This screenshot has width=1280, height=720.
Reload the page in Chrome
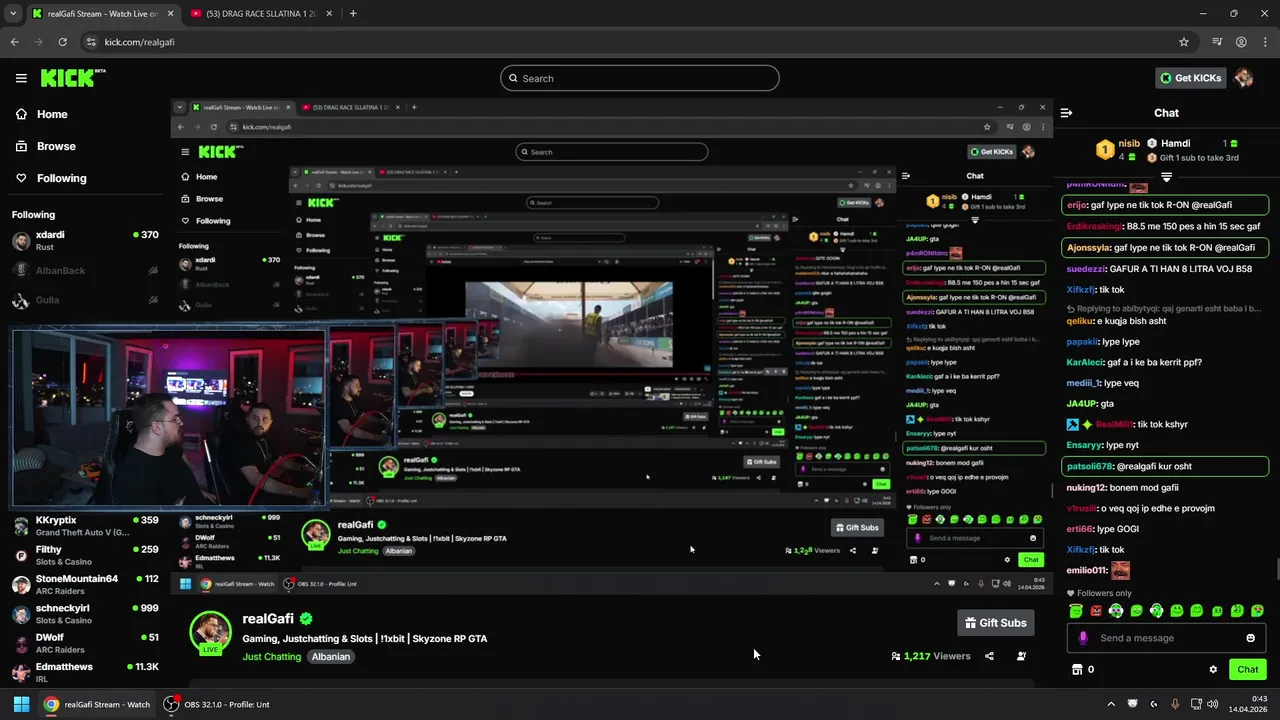pos(62,42)
